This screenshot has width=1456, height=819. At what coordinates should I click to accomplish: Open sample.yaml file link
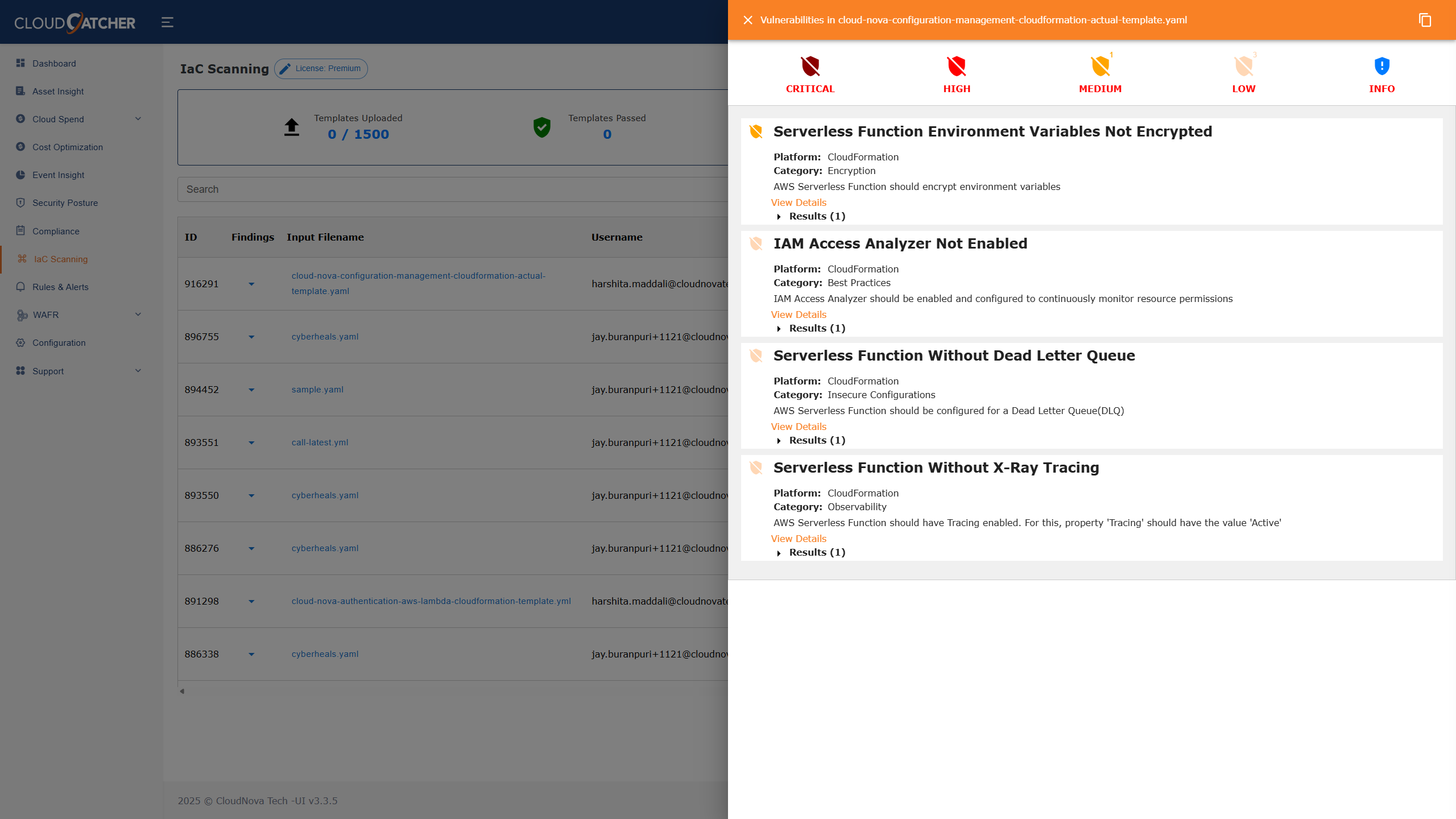(317, 390)
